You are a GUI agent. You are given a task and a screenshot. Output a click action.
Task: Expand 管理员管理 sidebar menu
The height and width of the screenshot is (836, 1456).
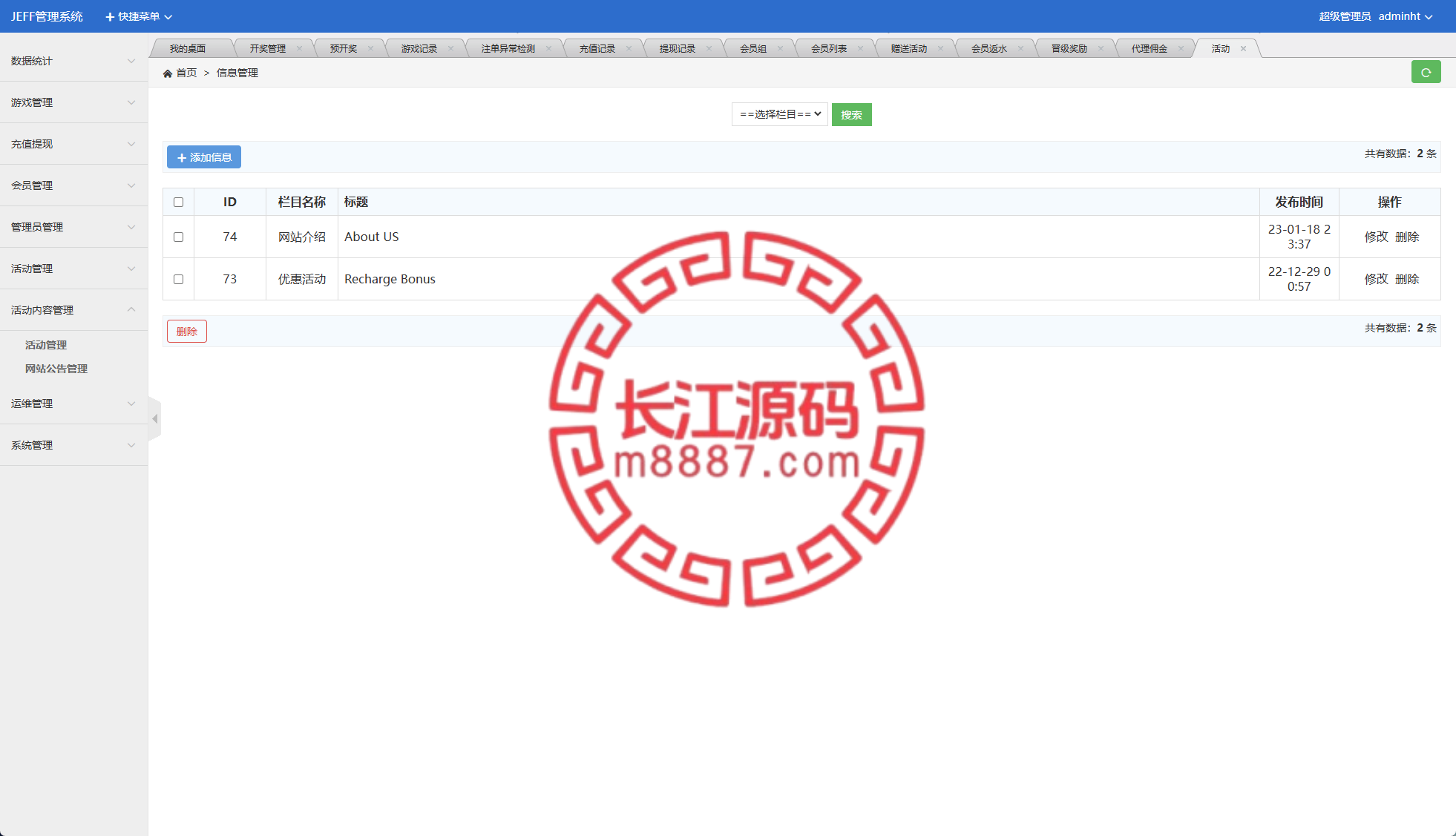tap(73, 227)
